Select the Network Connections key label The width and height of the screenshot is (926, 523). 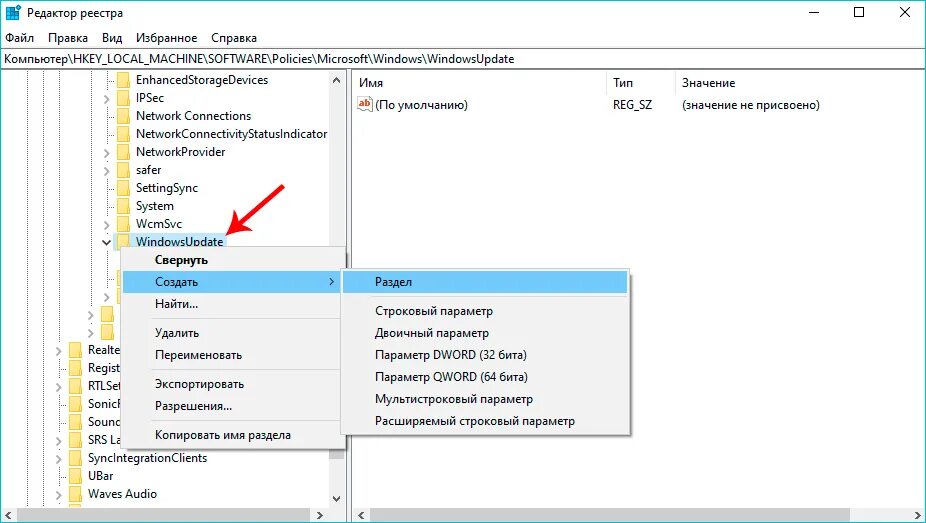point(193,116)
